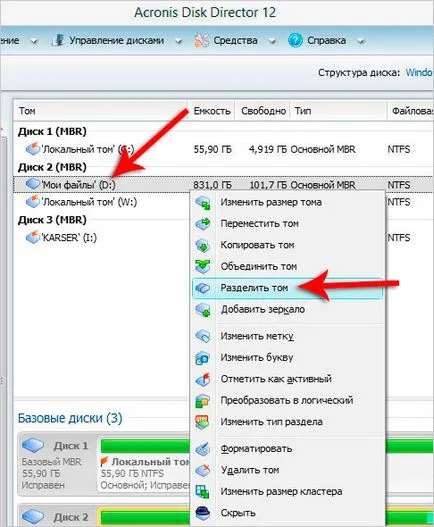The image size is (434, 527).
Task: Select the Диск 3 (MBR) group header
Action: coord(52,220)
